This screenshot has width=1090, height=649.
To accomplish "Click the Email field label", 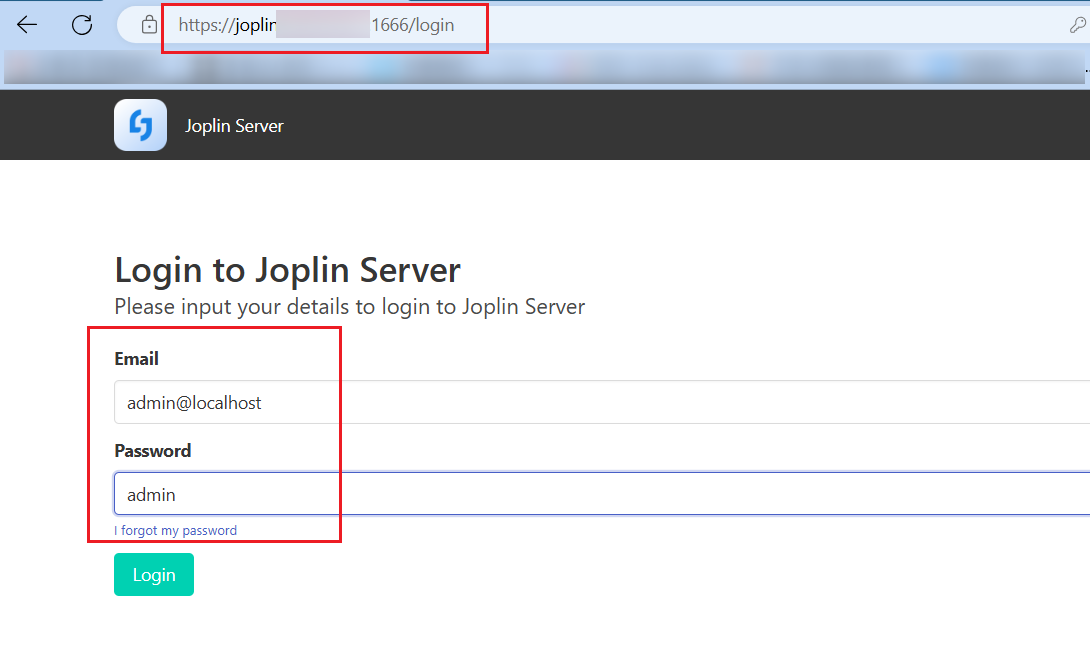I will tap(136, 359).
